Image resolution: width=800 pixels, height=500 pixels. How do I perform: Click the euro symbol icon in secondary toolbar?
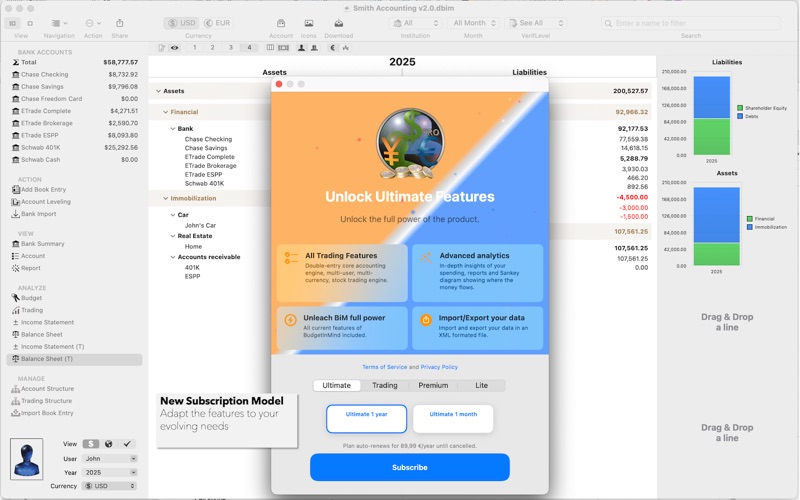(333, 47)
